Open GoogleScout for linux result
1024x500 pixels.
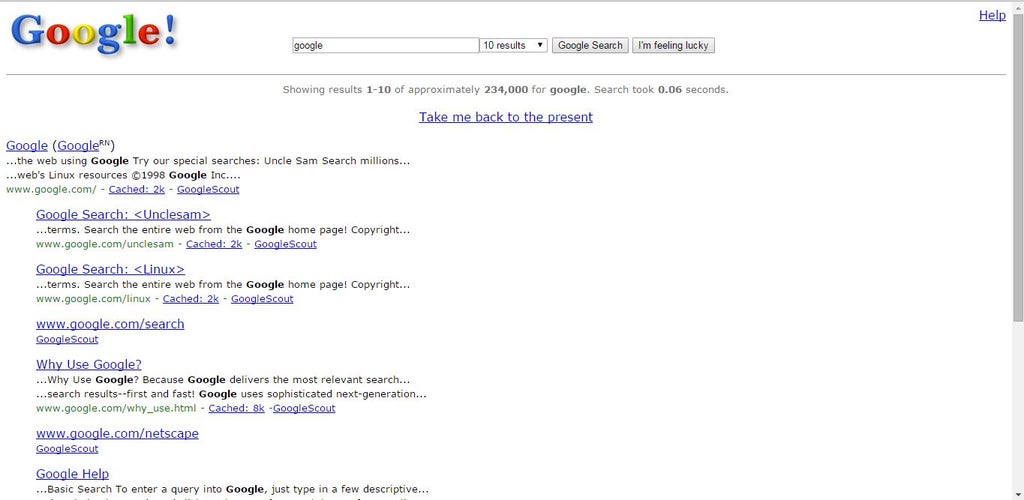[x=262, y=299]
